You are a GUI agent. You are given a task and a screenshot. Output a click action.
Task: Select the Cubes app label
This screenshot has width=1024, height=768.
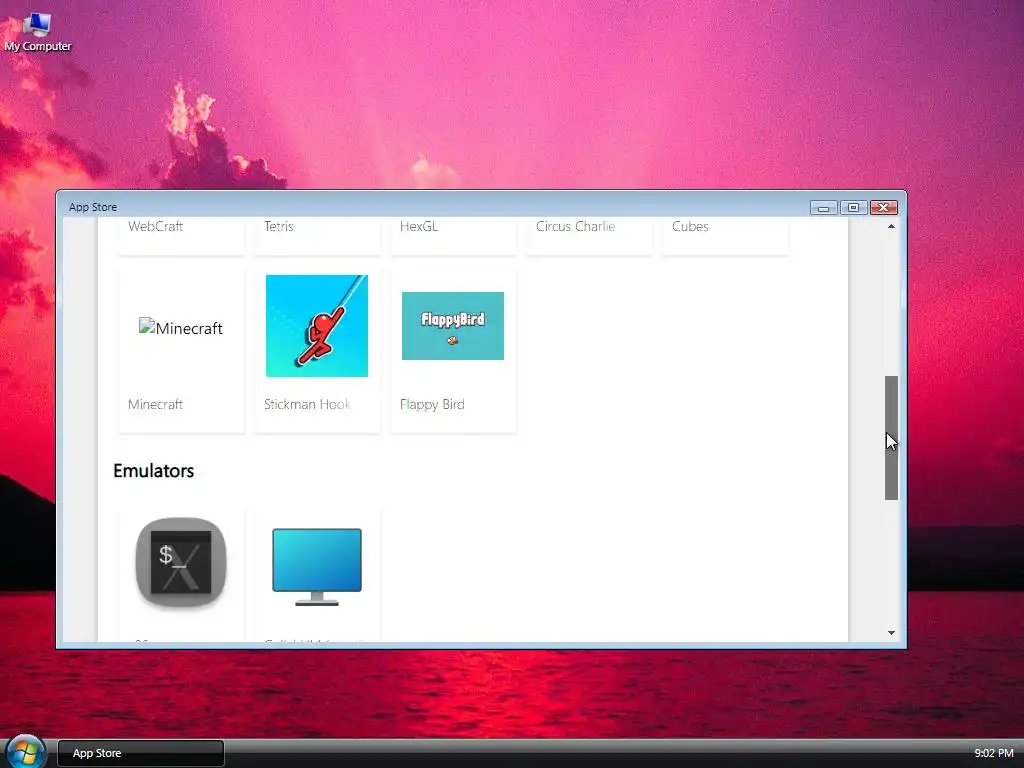(x=690, y=227)
